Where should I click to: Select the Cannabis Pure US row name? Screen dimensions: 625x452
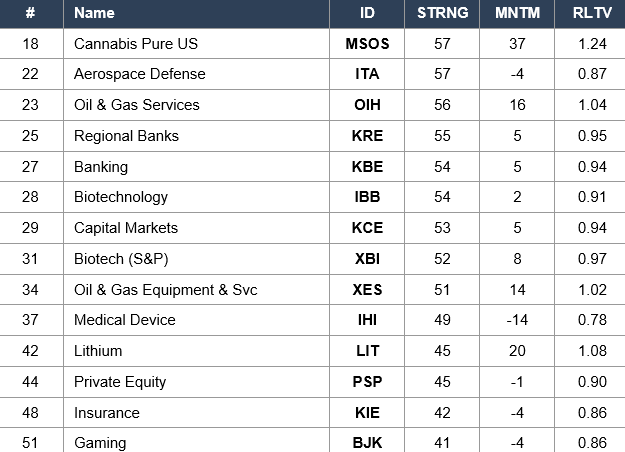pos(136,44)
